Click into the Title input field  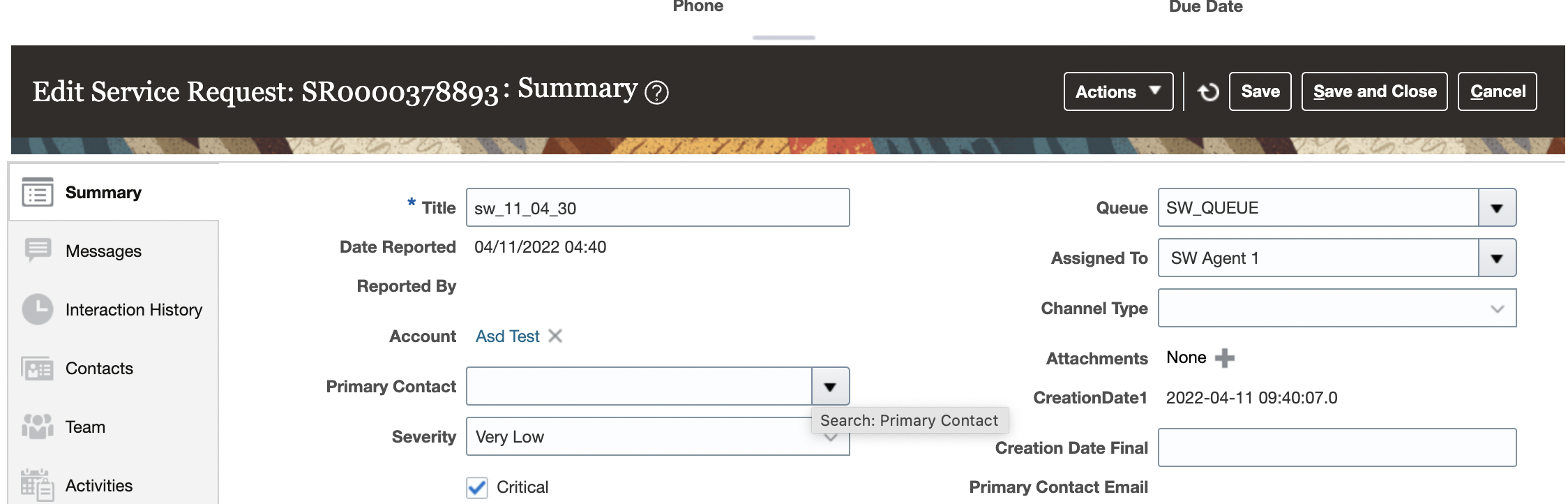pos(657,208)
